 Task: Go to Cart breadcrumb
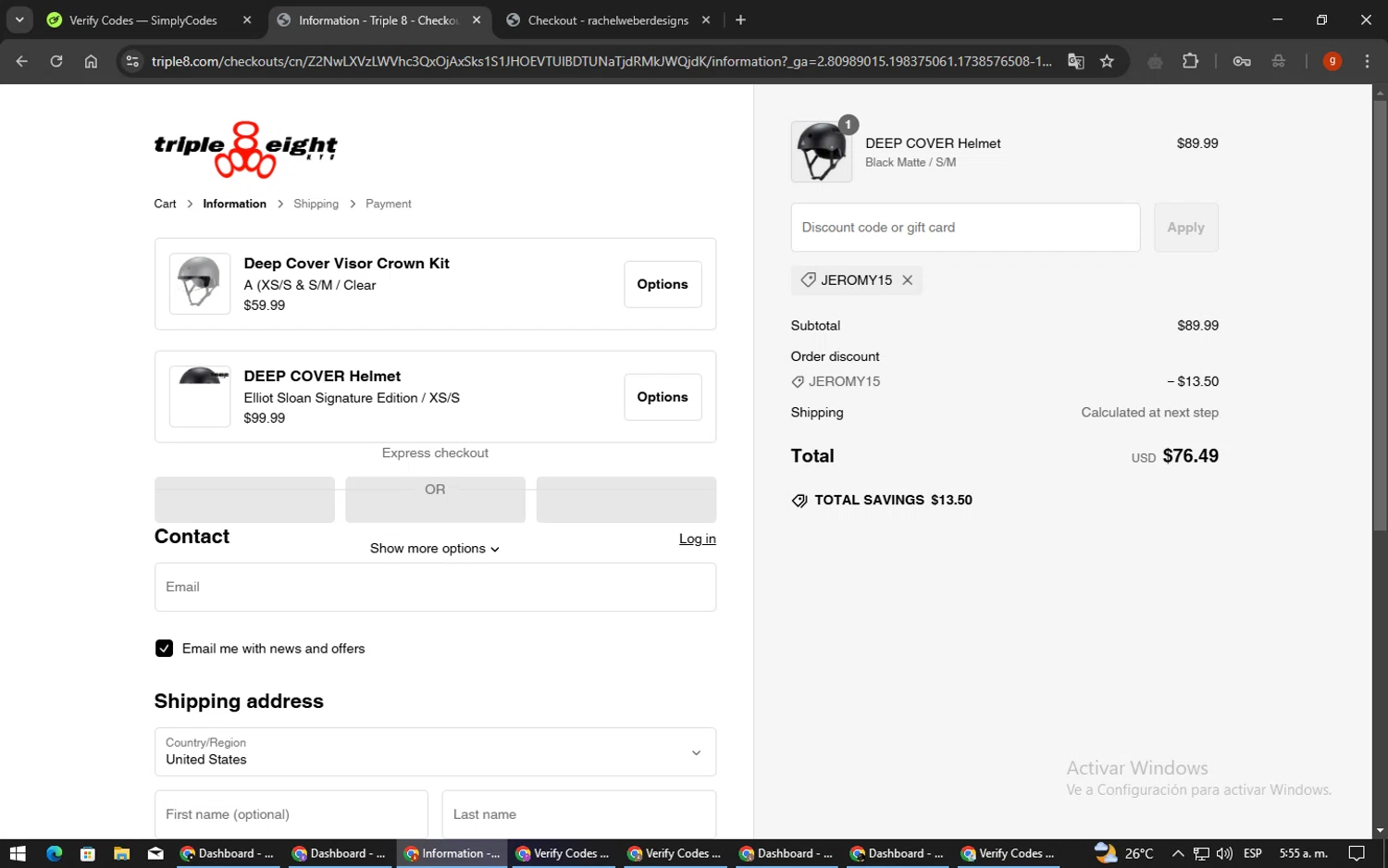coord(165,204)
